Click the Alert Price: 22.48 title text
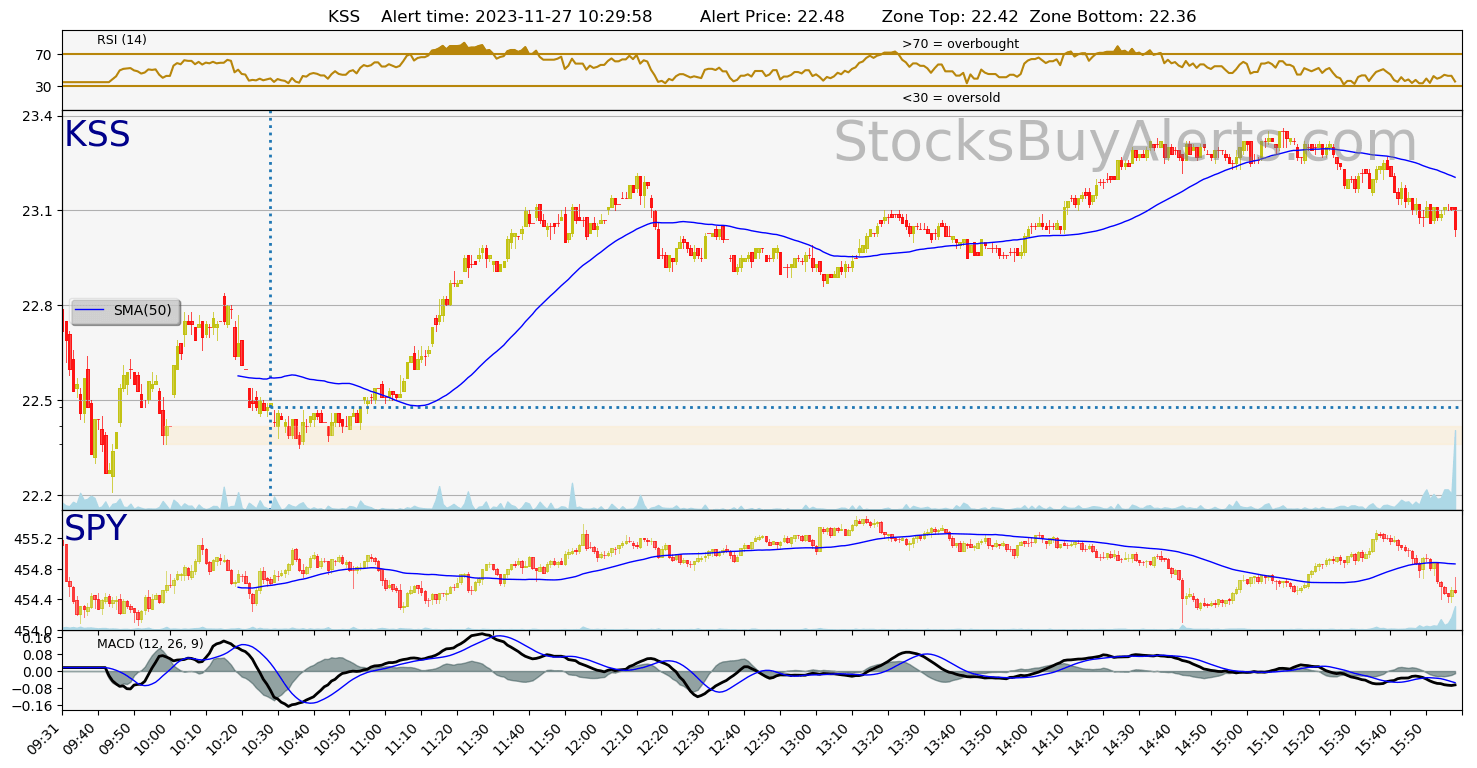1477x768 pixels. (x=772, y=17)
